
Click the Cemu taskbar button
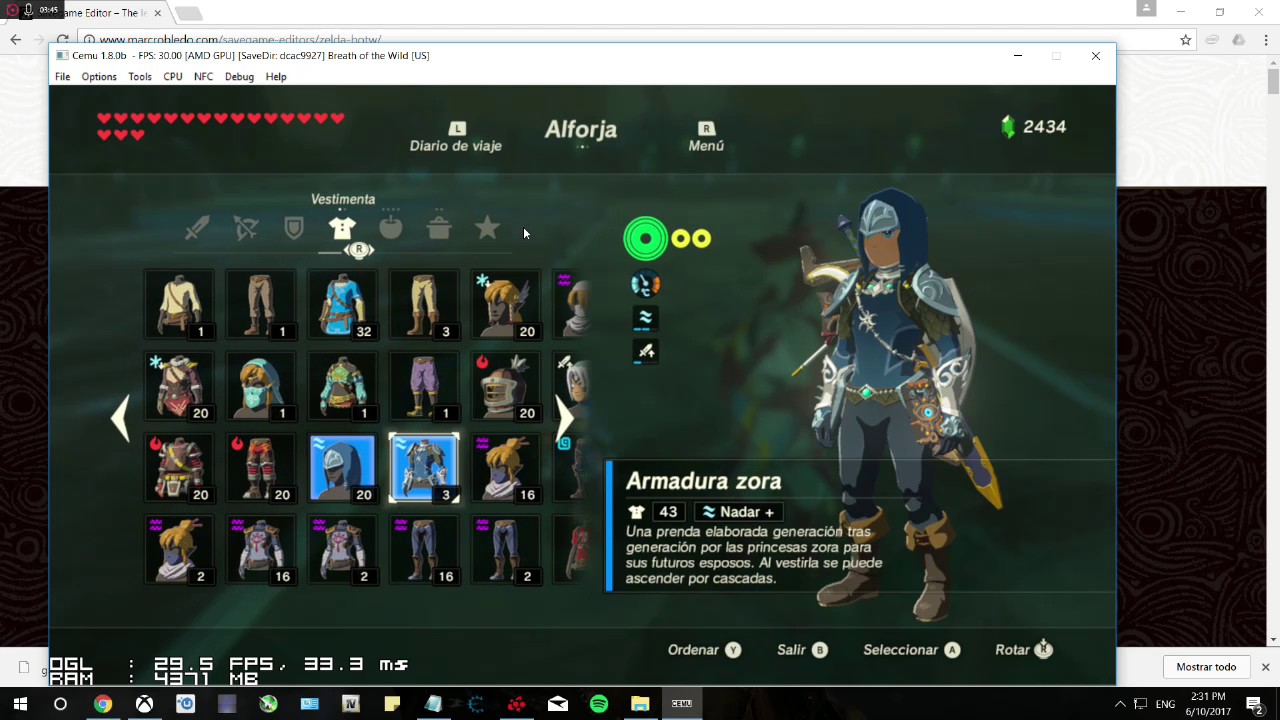(682, 704)
